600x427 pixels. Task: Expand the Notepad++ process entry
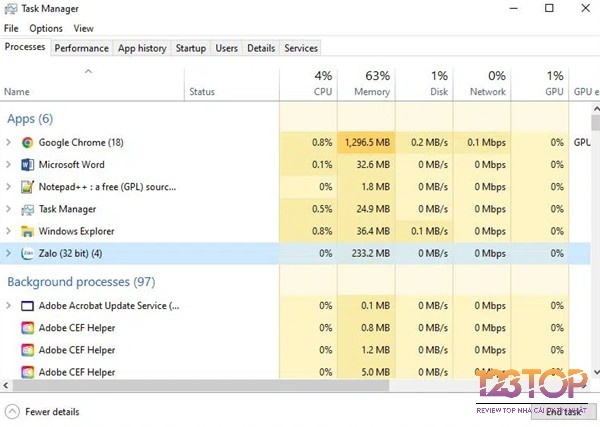[x=8, y=187]
